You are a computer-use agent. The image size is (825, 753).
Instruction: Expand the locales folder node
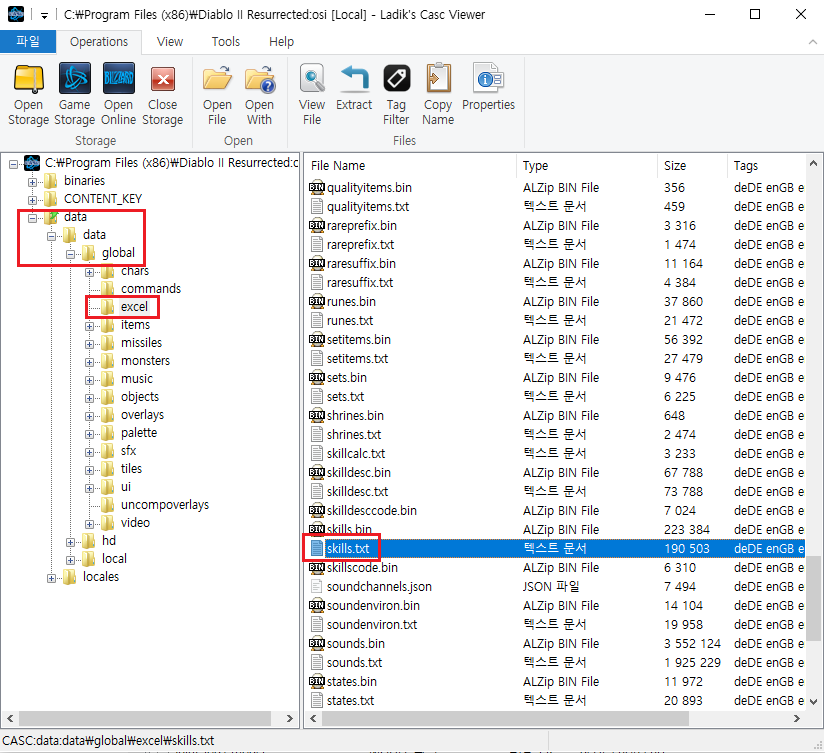coord(51,578)
